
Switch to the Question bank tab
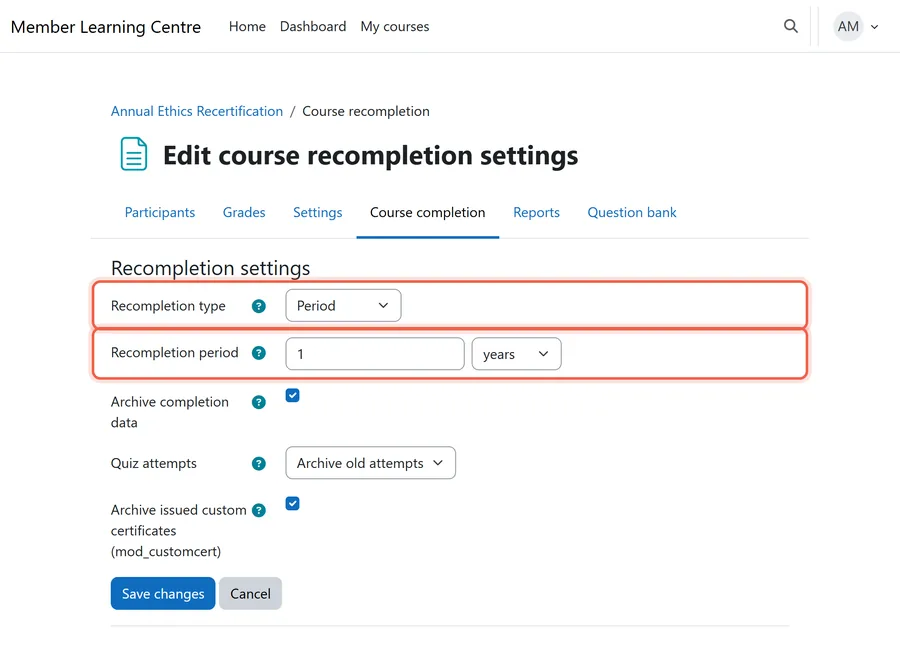[x=632, y=212]
